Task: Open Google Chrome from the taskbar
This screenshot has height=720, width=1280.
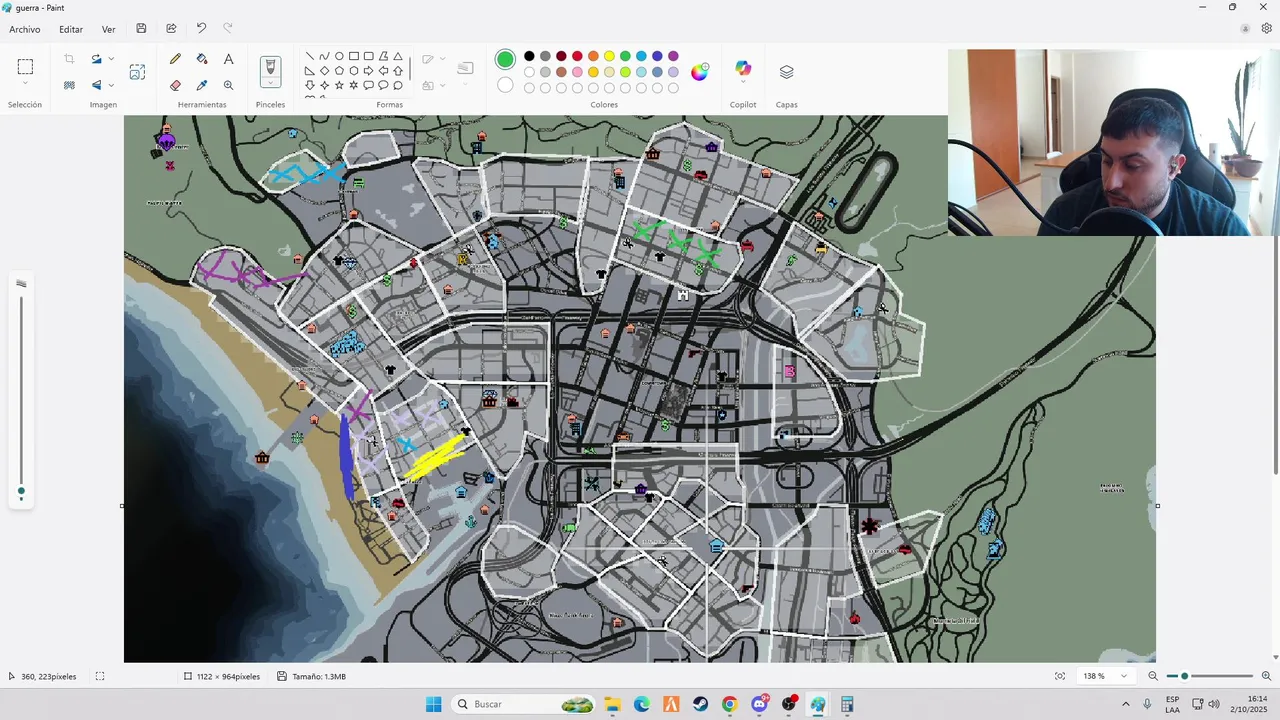Action: [x=729, y=704]
